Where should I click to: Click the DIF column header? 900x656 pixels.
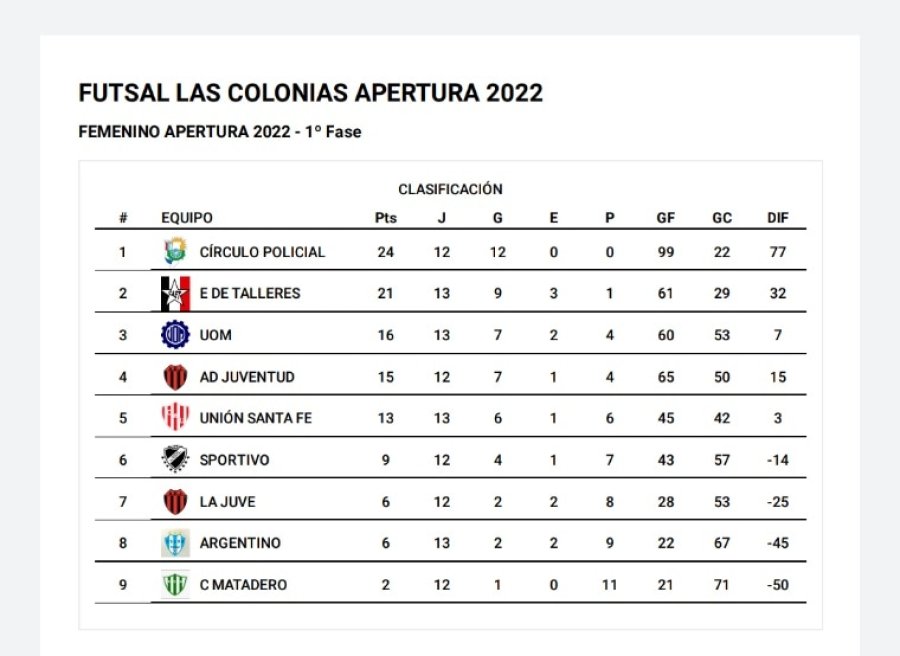click(x=778, y=218)
